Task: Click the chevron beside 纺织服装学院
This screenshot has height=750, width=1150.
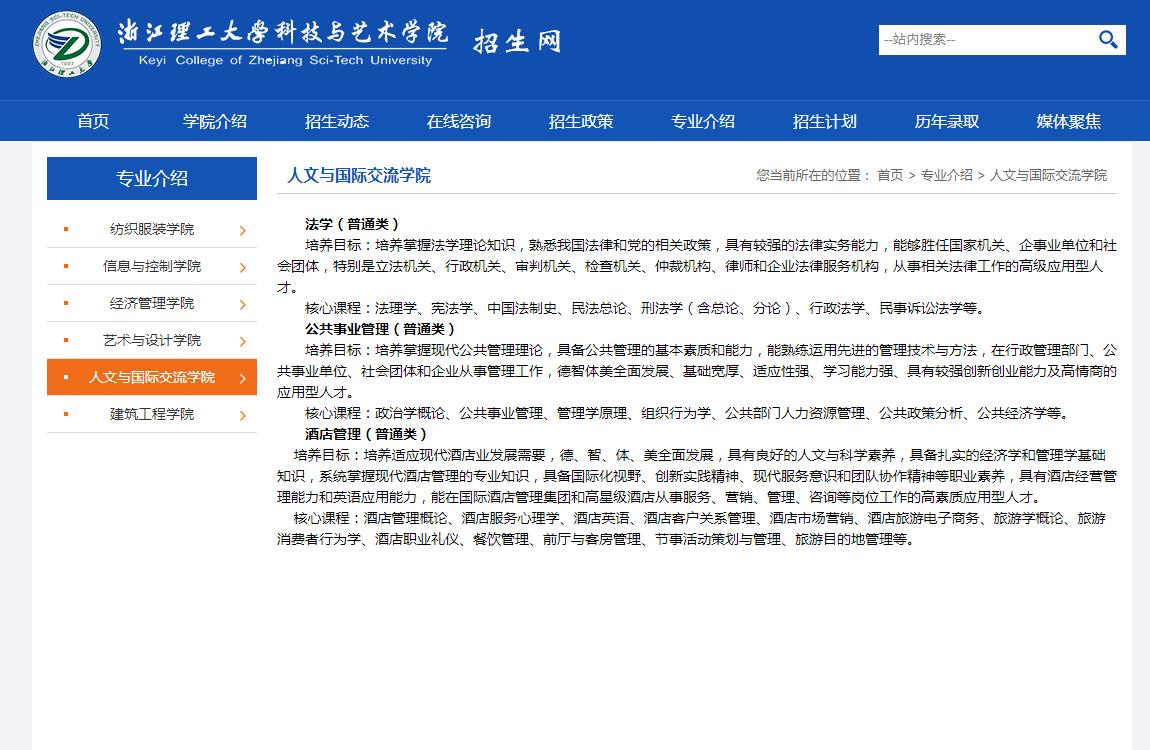Action: pos(243,231)
